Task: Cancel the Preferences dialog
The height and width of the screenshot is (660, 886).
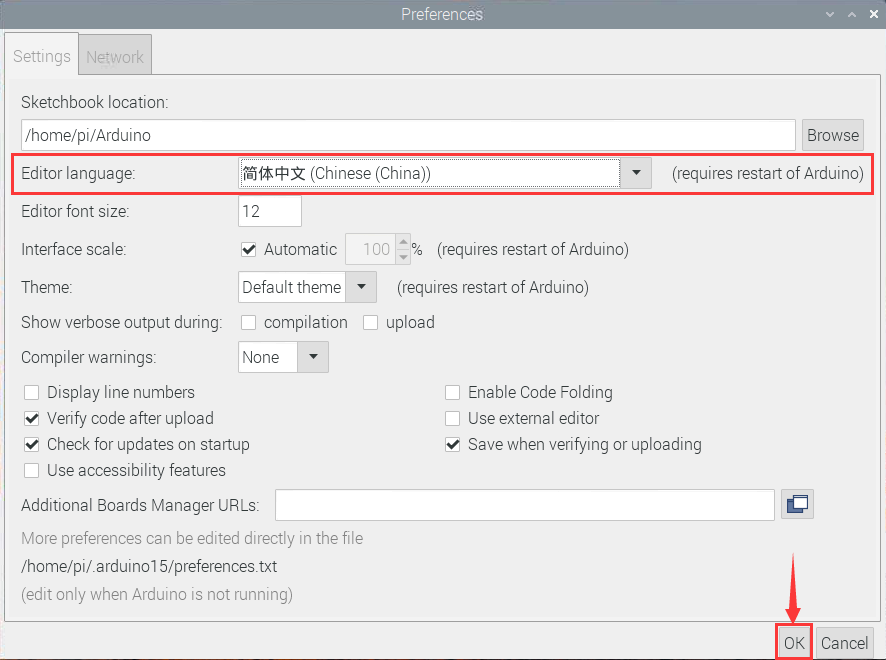Action: pos(845,643)
